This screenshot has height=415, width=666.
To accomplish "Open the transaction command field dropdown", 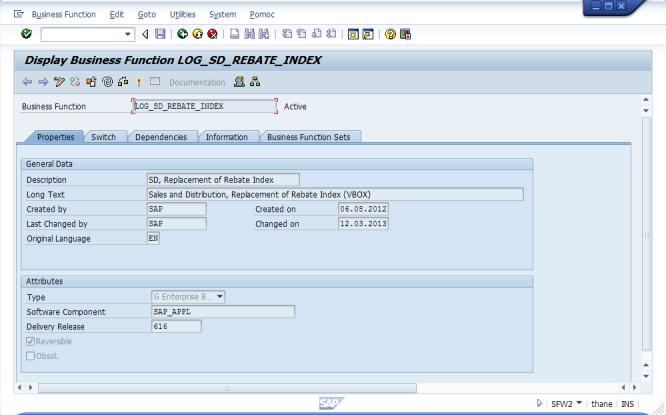I will 127,34.
